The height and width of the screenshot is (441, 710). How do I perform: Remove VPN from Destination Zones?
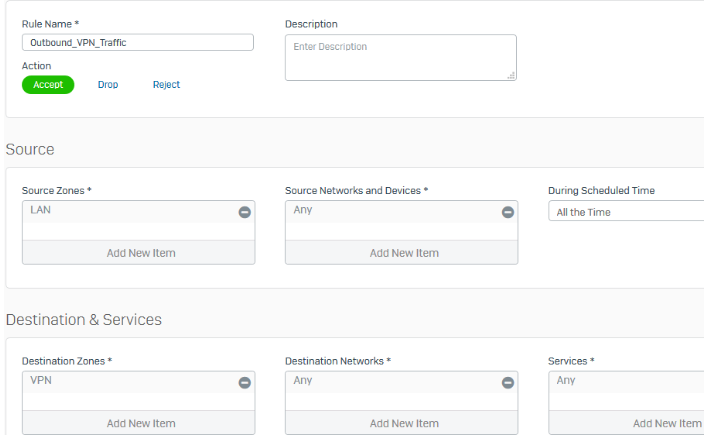(x=244, y=382)
